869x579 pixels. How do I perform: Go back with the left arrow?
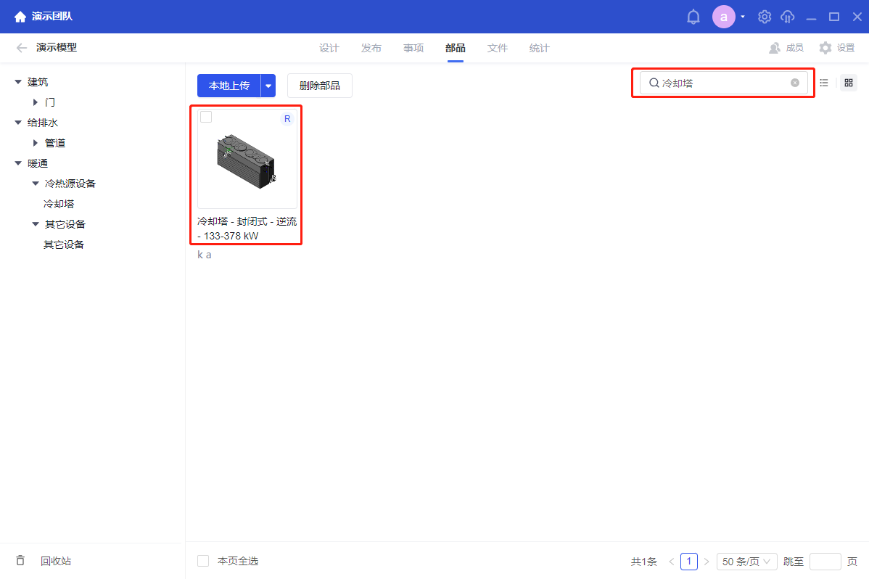pos(22,48)
